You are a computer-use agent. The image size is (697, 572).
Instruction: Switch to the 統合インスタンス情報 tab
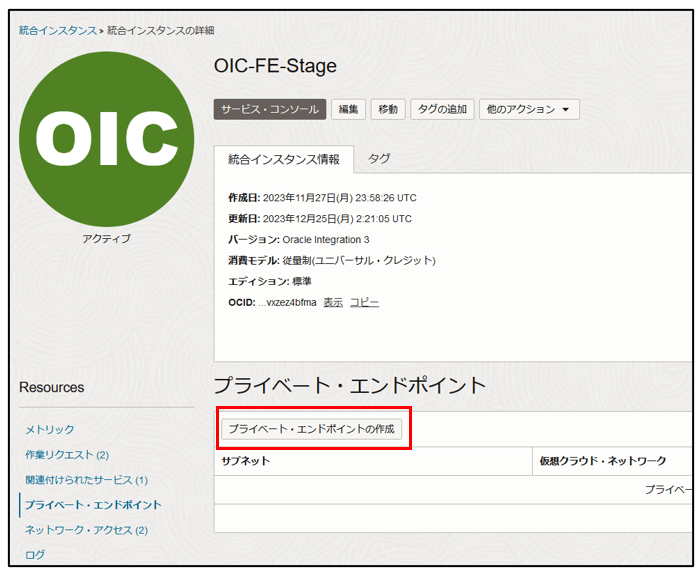click(x=284, y=159)
